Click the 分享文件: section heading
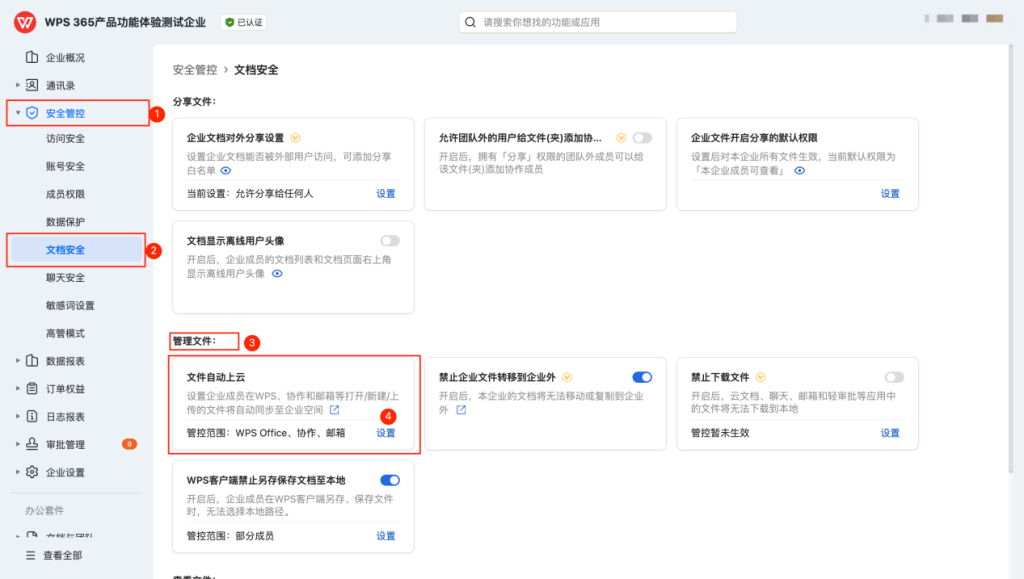The height and width of the screenshot is (579, 1024). pyautogui.click(x=194, y=102)
